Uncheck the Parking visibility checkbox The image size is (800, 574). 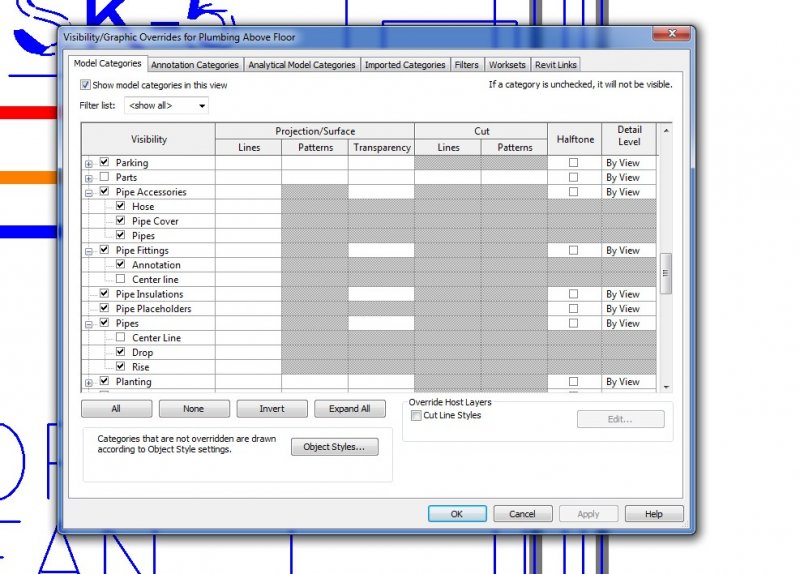pyautogui.click(x=104, y=162)
